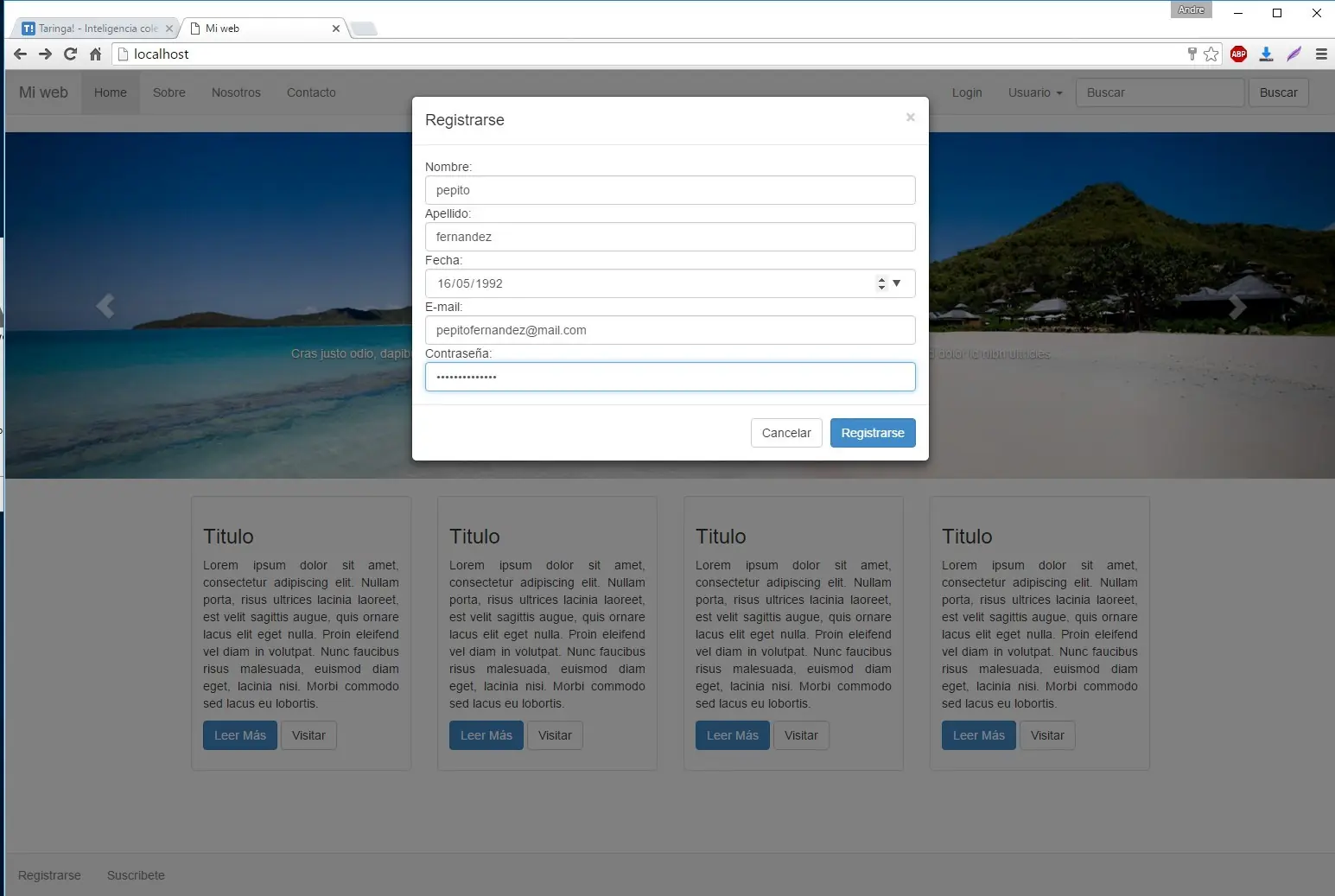Click the Andre profile badge in the title bar
The height and width of the screenshot is (896, 1335).
click(x=1192, y=10)
